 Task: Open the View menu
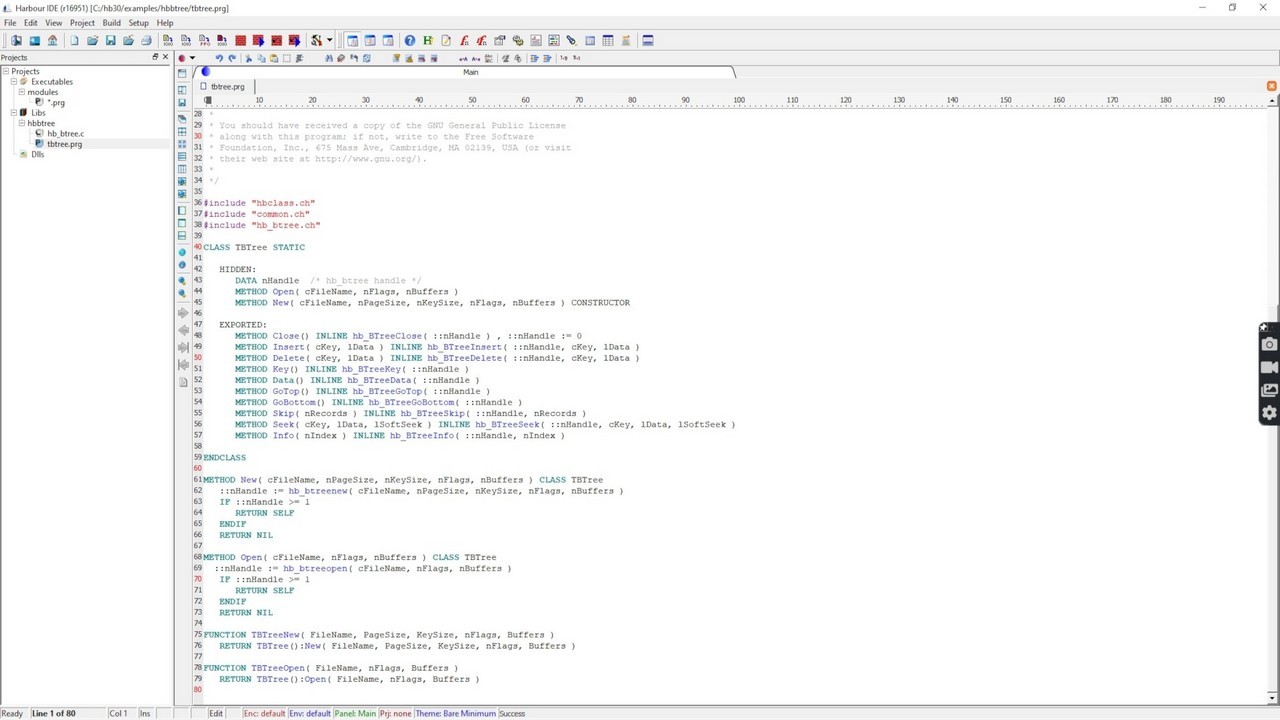(53, 23)
